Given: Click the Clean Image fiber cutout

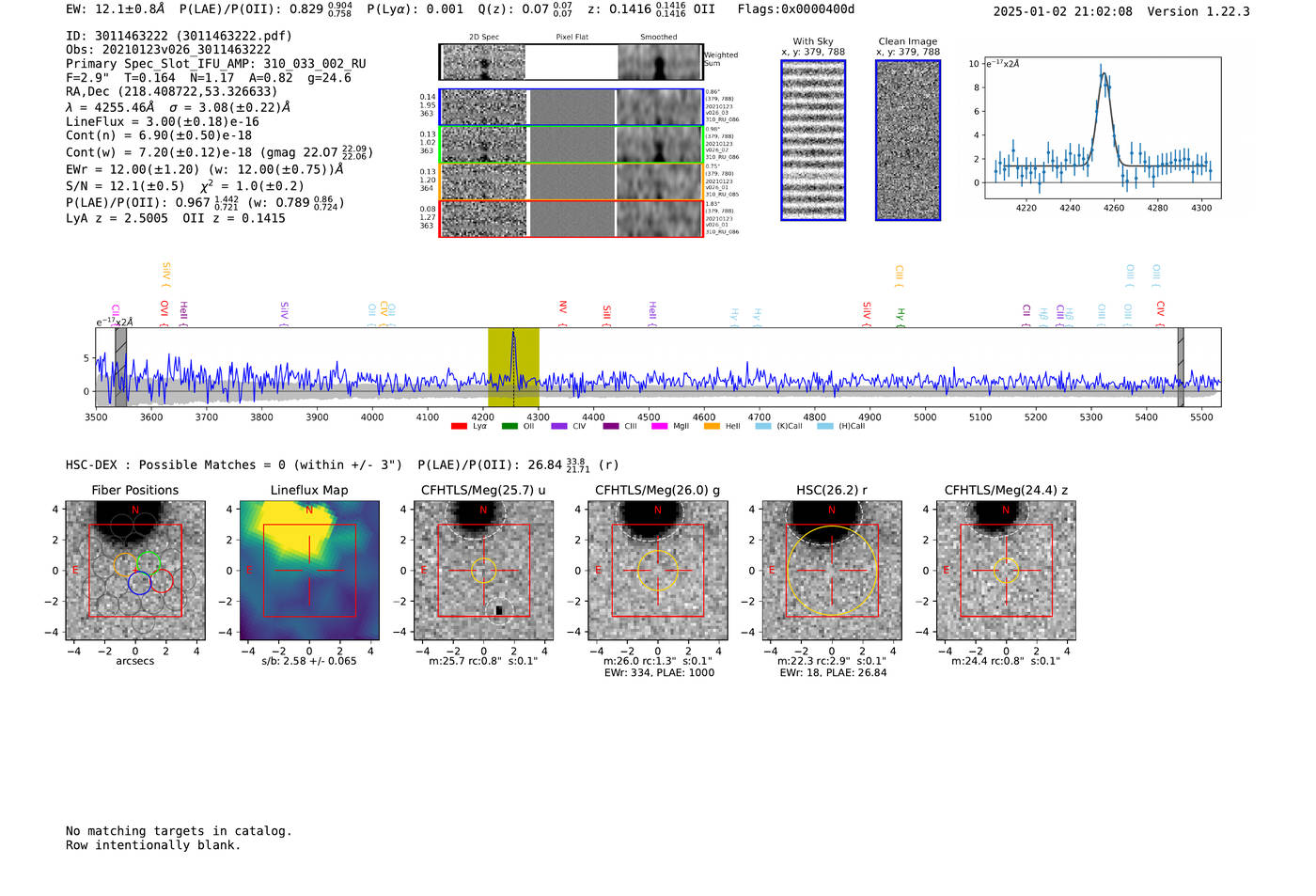Looking at the screenshot, I should click(x=908, y=140).
